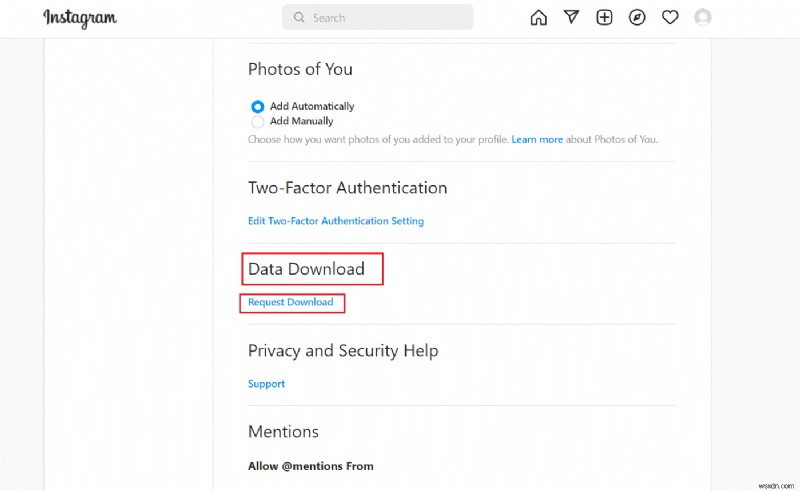This screenshot has width=800, height=491.
Task: Click the Instagram logo
Action: point(80,18)
